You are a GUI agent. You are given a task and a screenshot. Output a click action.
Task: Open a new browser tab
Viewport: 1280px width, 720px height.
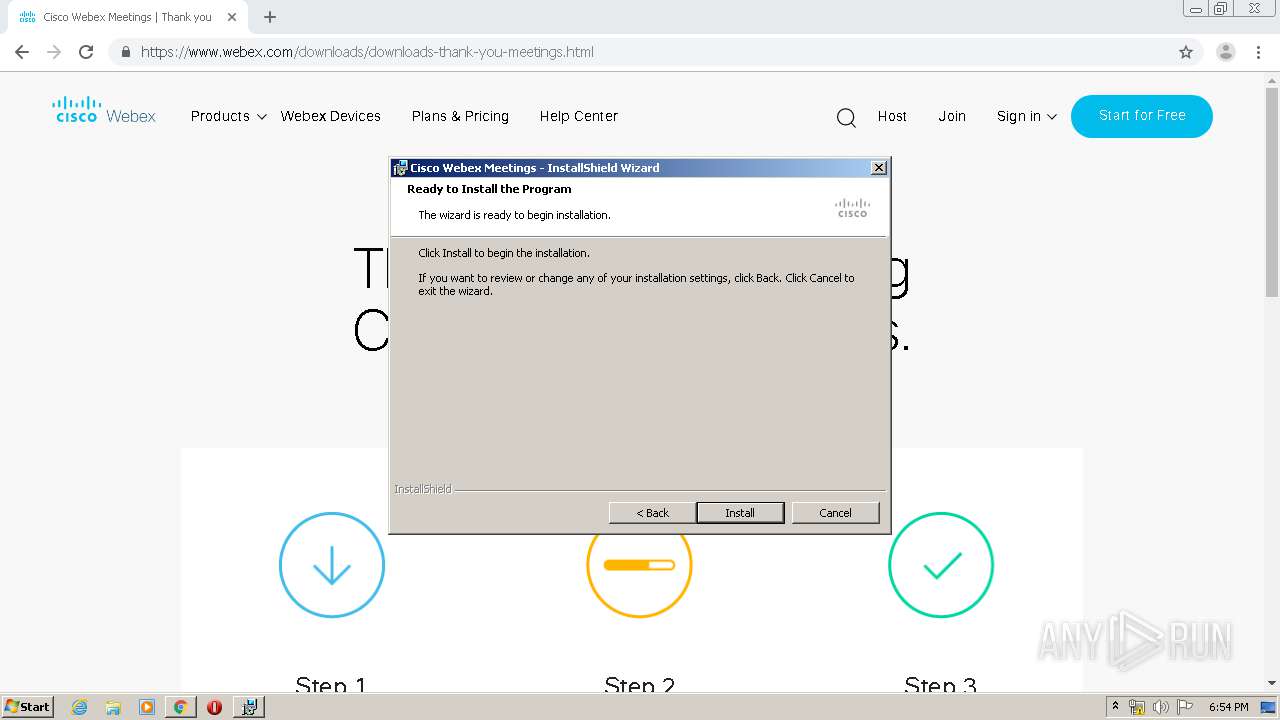[x=270, y=17]
